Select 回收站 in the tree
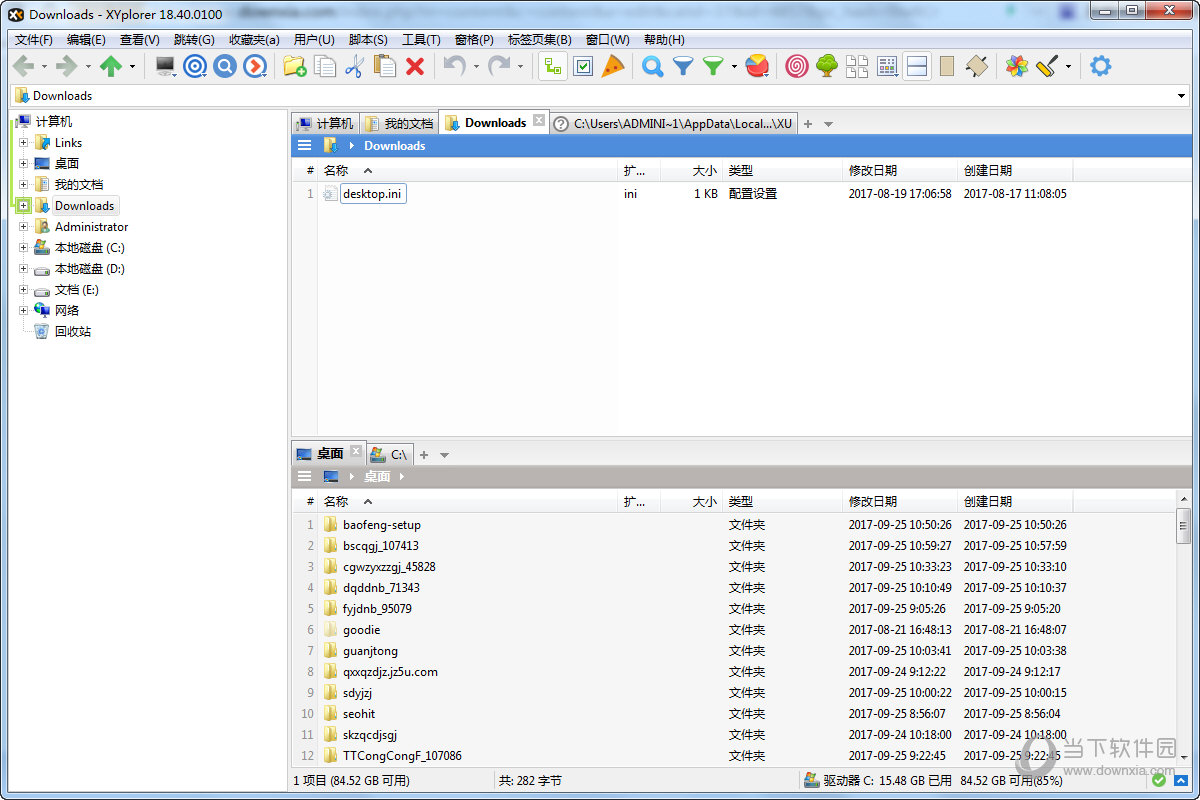Viewport: 1200px width, 800px height. (72, 332)
